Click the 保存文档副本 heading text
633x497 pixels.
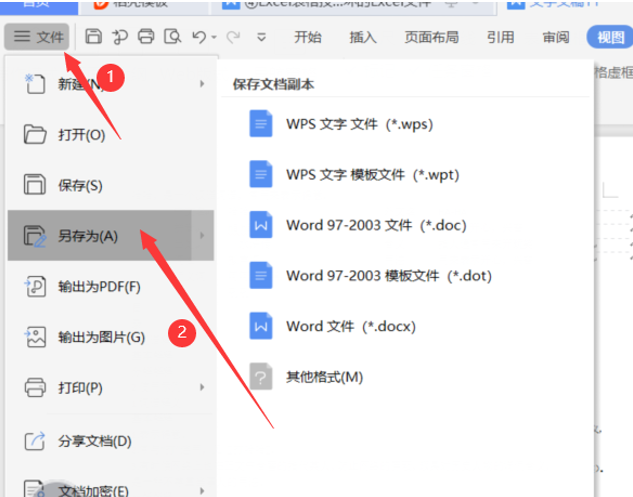point(273,84)
